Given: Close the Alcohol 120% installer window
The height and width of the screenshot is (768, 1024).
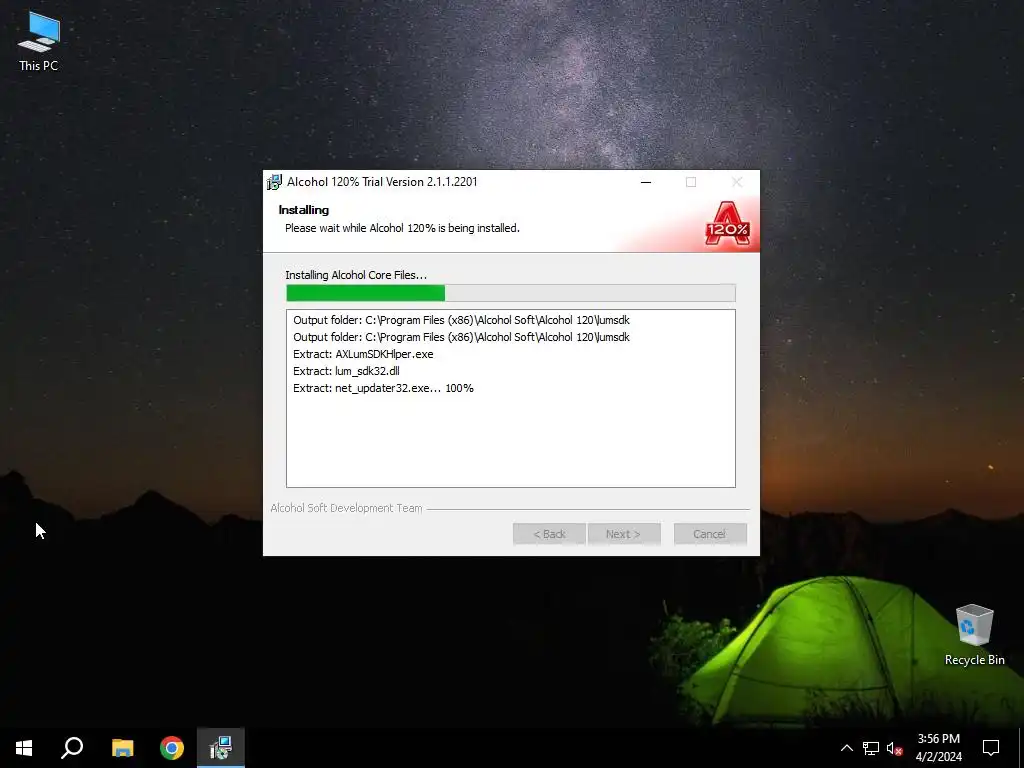Looking at the screenshot, I should pyautogui.click(x=737, y=182).
